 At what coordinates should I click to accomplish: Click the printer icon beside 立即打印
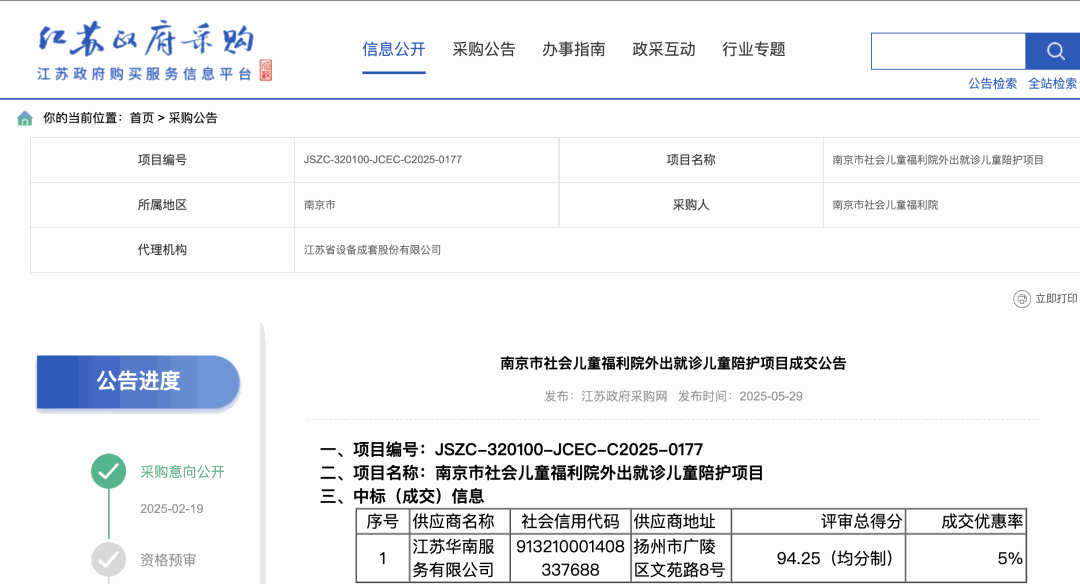click(x=1021, y=299)
